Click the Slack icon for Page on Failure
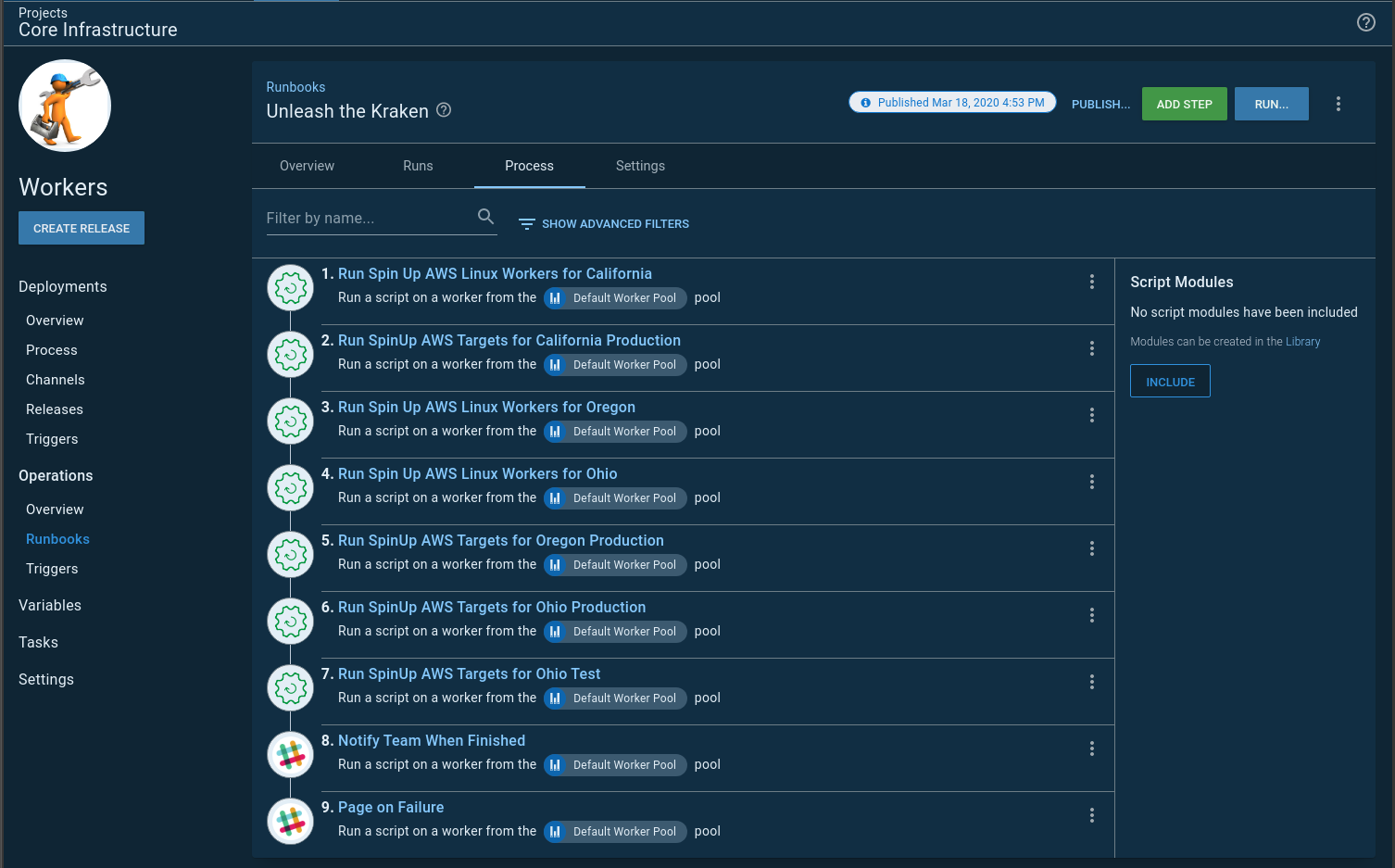The height and width of the screenshot is (868, 1395). coord(291,821)
